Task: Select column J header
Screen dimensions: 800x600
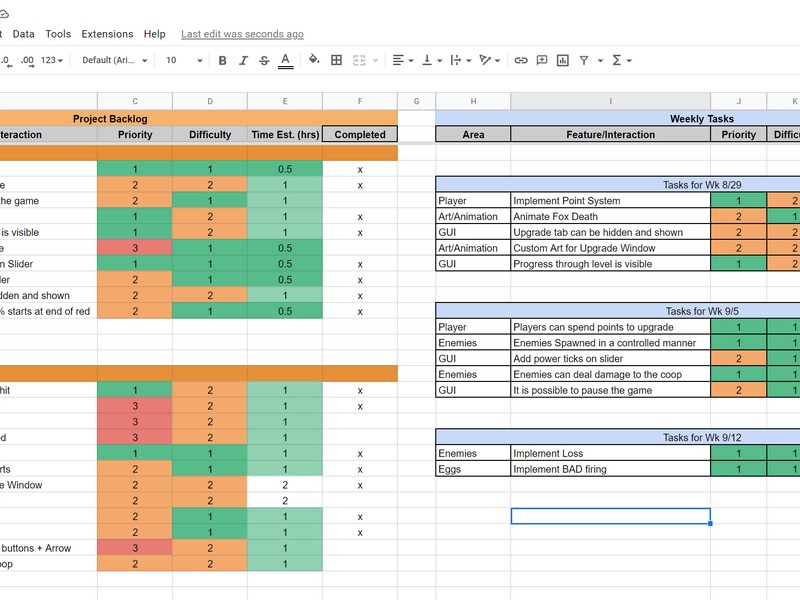Action: coord(738,101)
